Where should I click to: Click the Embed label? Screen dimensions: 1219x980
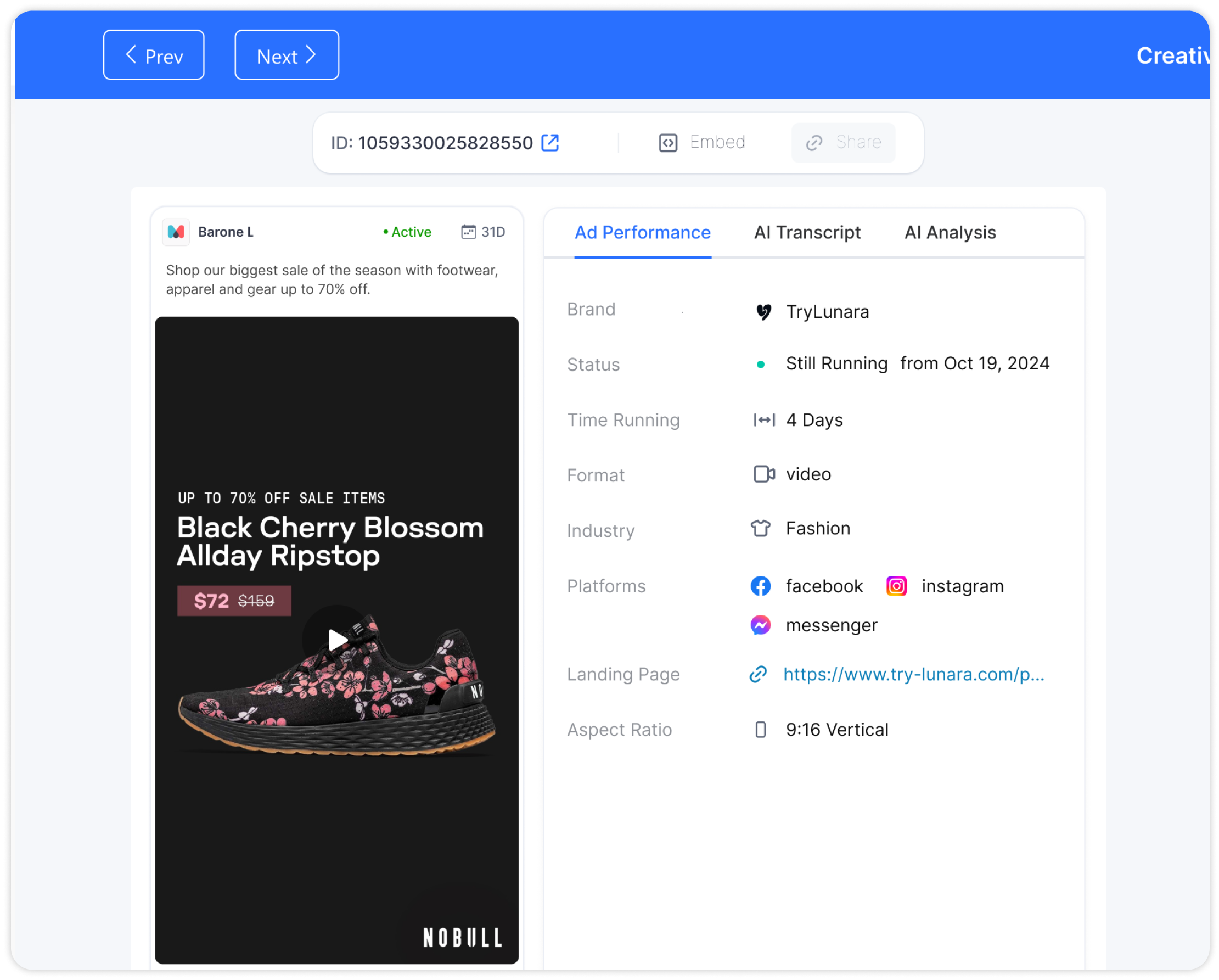tap(717, 142)
